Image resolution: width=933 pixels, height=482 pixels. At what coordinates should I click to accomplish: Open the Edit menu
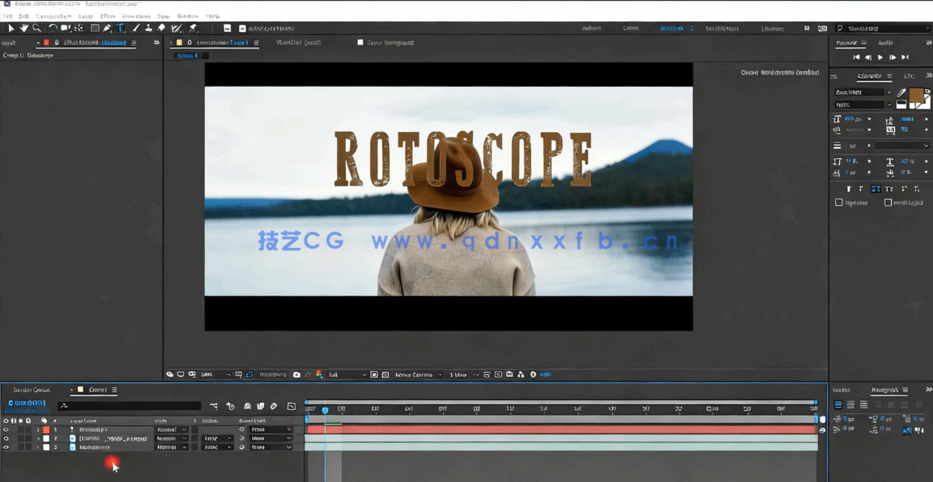click(x=23, y=16)
